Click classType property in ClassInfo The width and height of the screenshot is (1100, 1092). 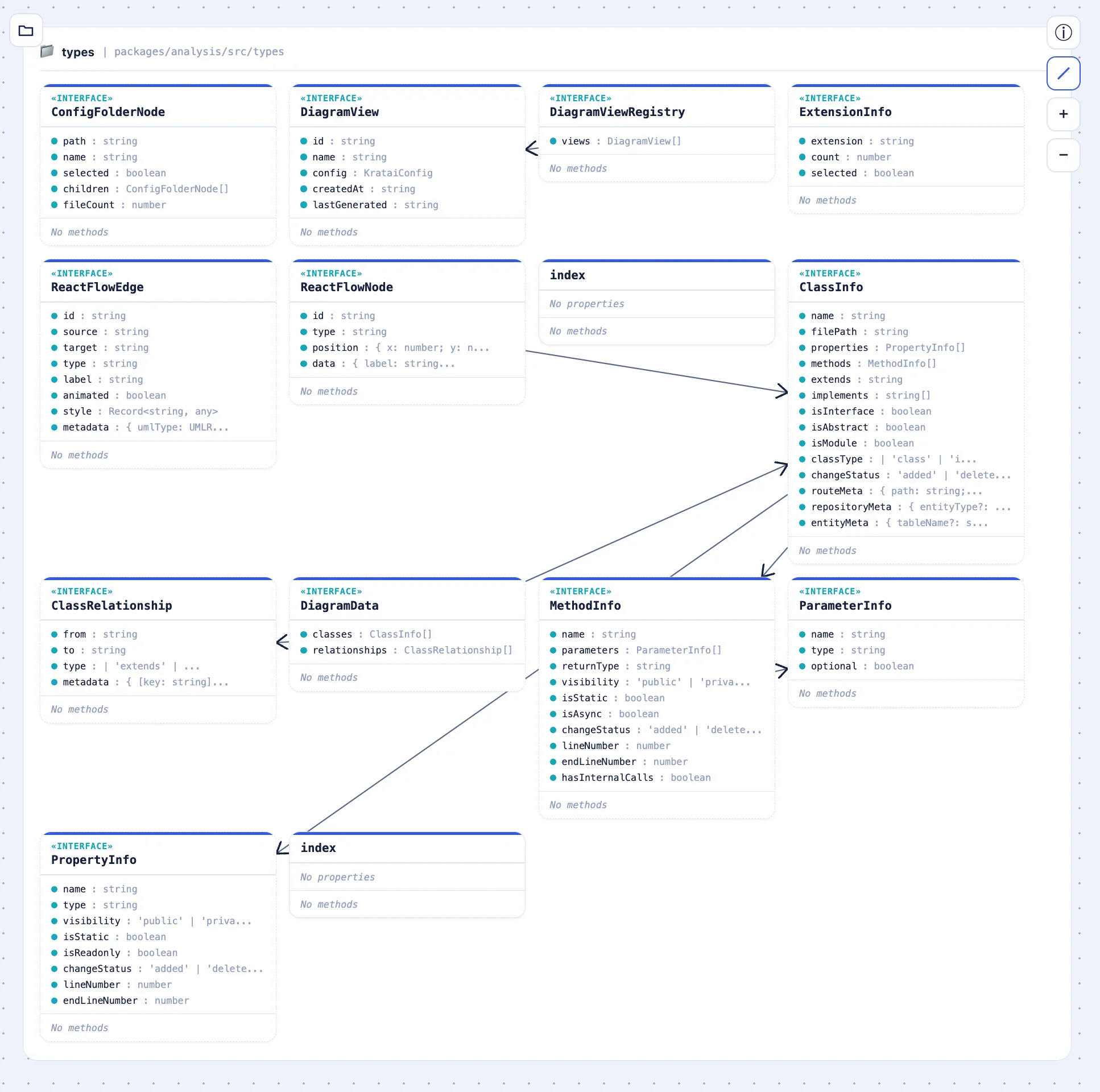point(888,459)
